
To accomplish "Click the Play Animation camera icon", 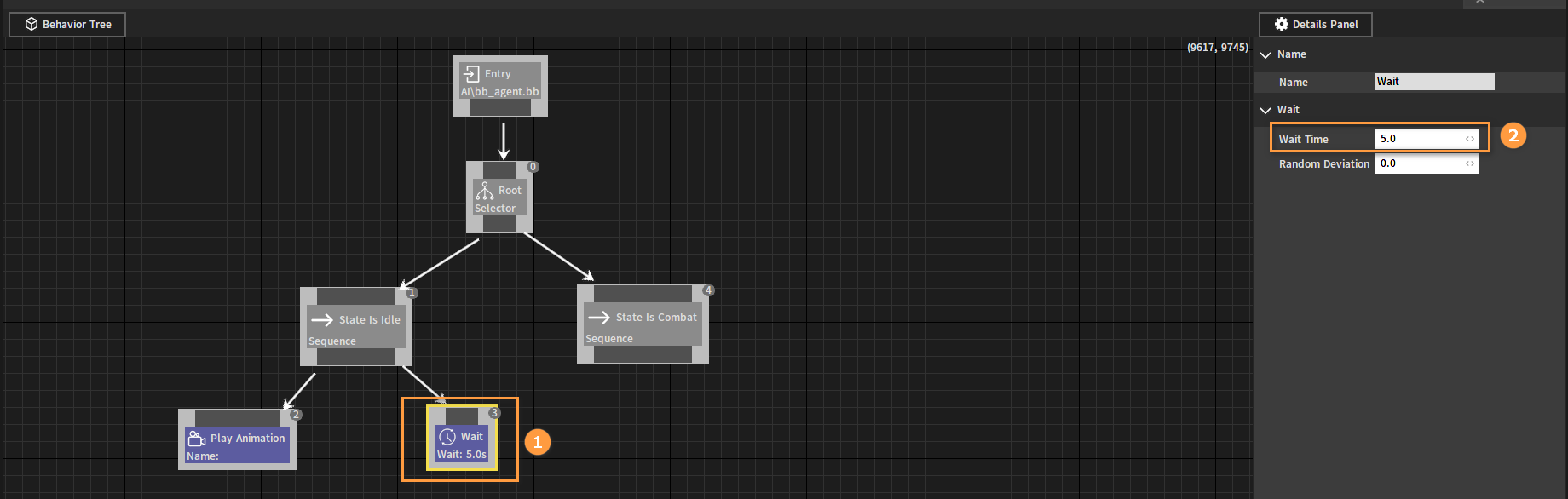I will [197, 439].
